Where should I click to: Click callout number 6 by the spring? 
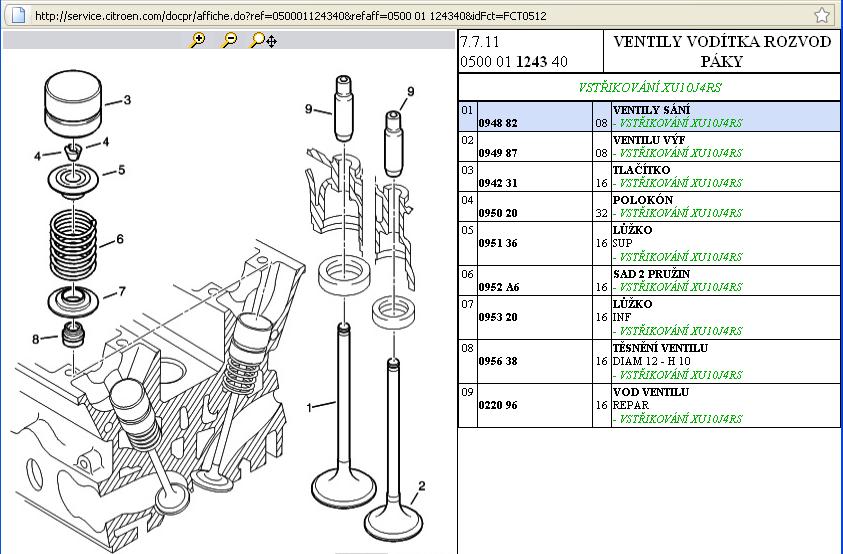tap(119, 239)
